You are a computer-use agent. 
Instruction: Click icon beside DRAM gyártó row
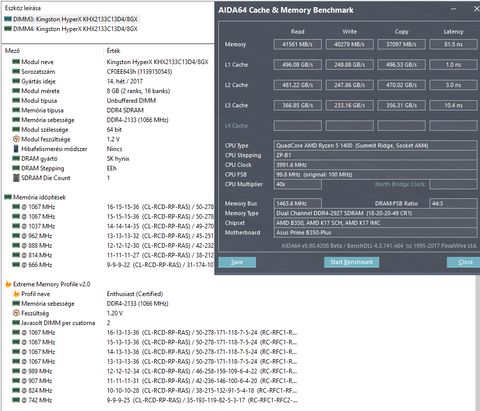[16, 158]
